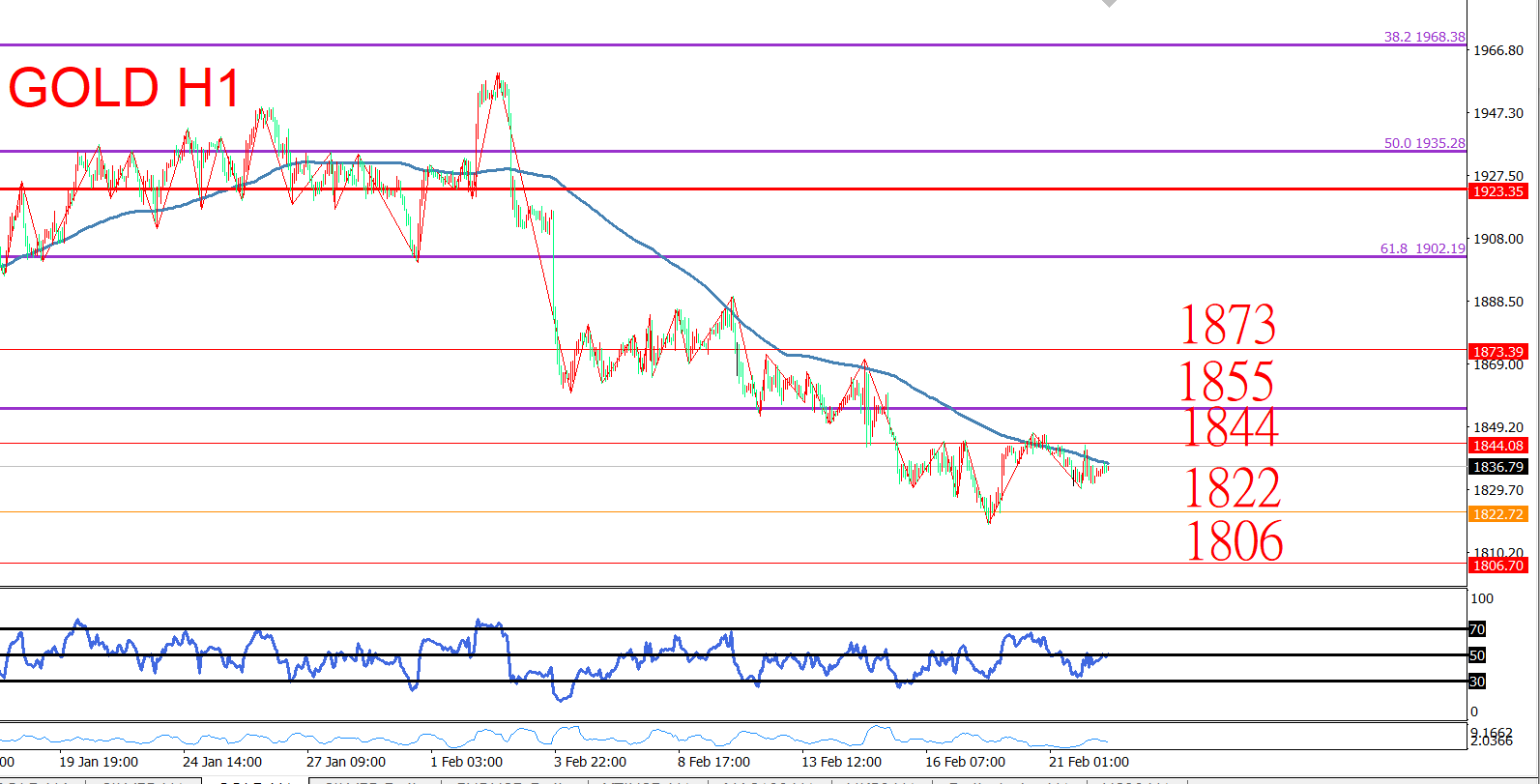This screenshot has width=1540, height=784.
Task: Click the GOLD H1 chart title text
Action: [x=124, y=88]
